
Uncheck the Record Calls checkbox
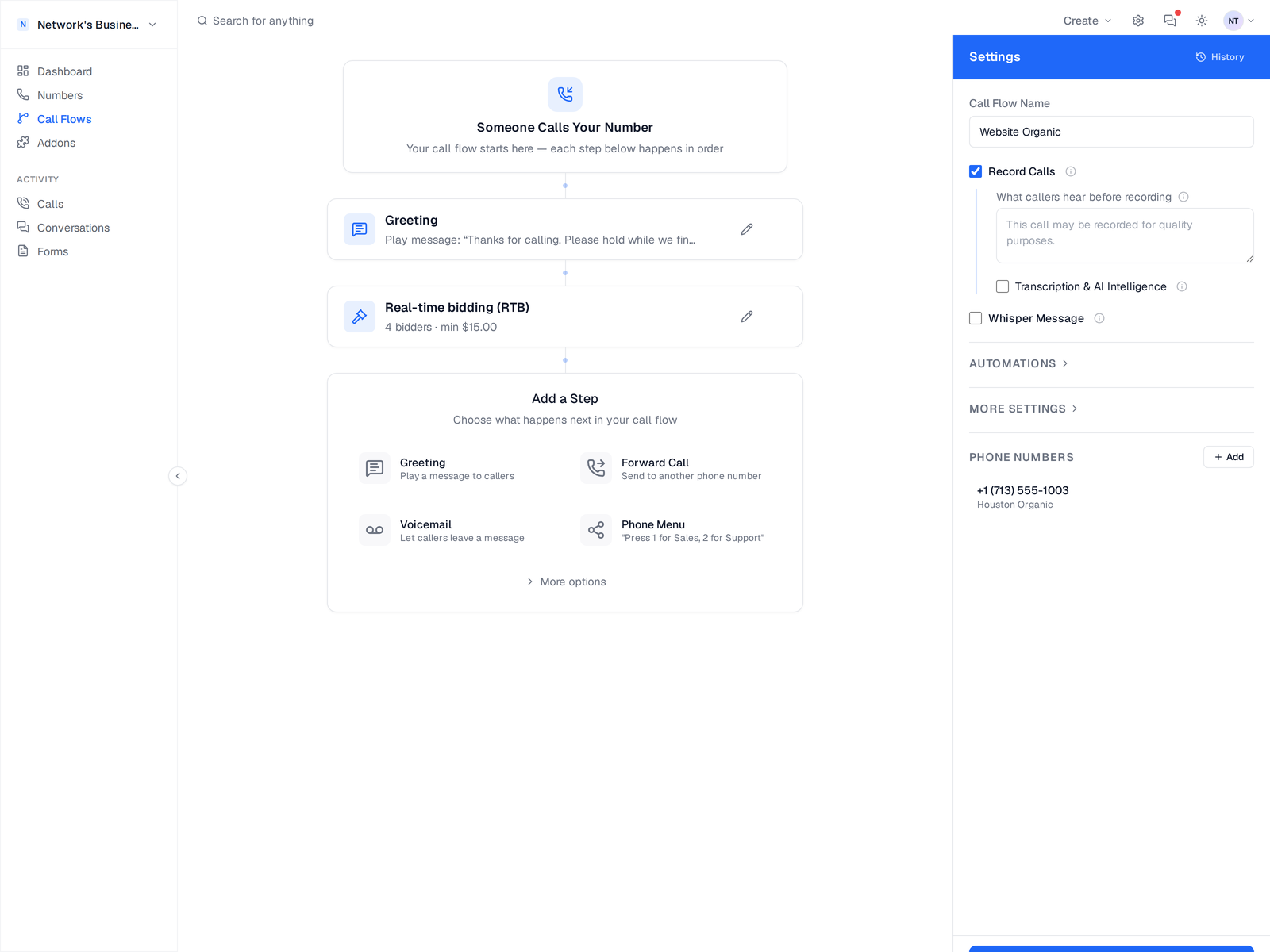pyautogui.click(x=976, y=171)
